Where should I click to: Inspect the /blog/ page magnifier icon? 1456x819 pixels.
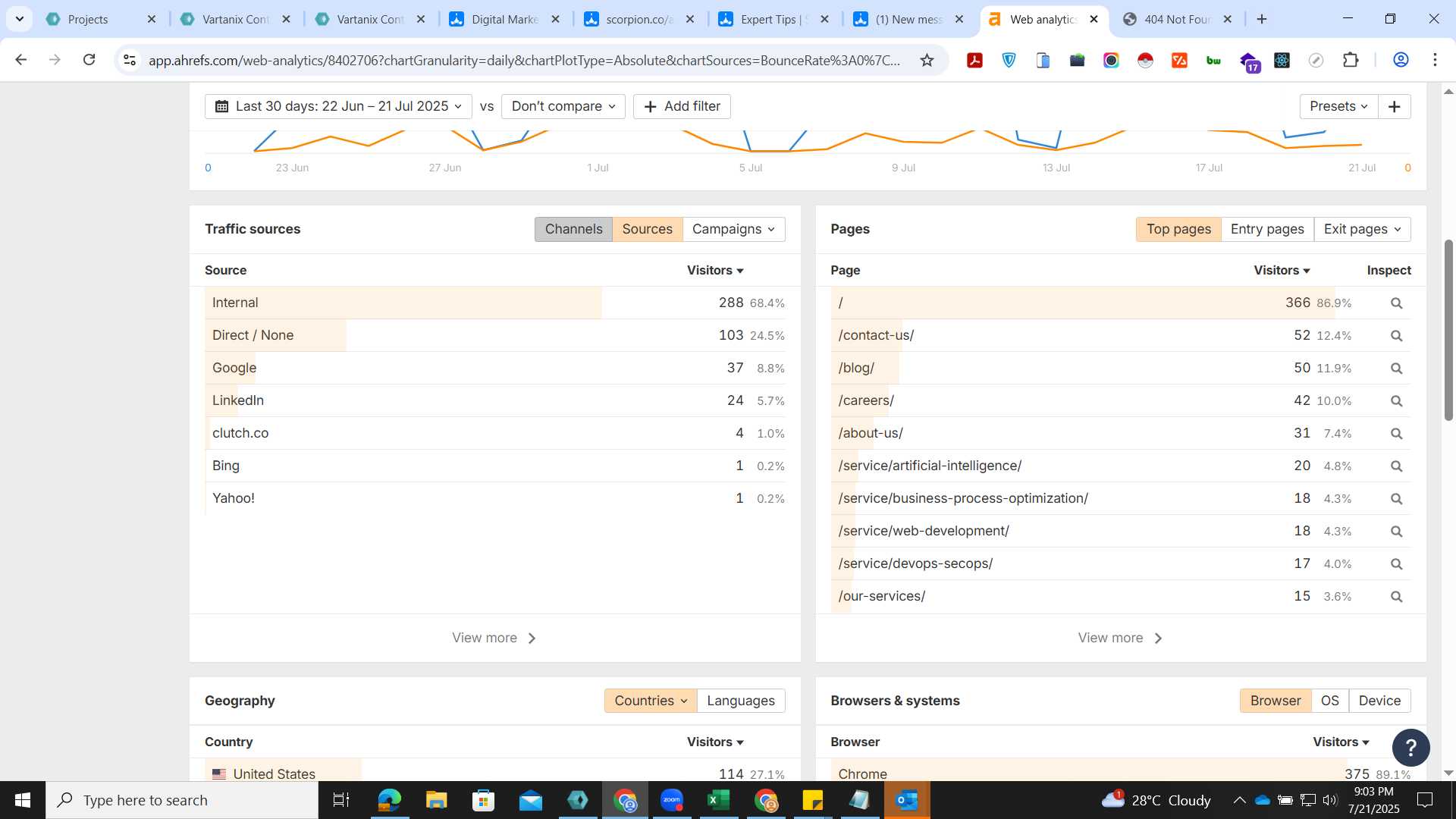[x=1396, y=369]
